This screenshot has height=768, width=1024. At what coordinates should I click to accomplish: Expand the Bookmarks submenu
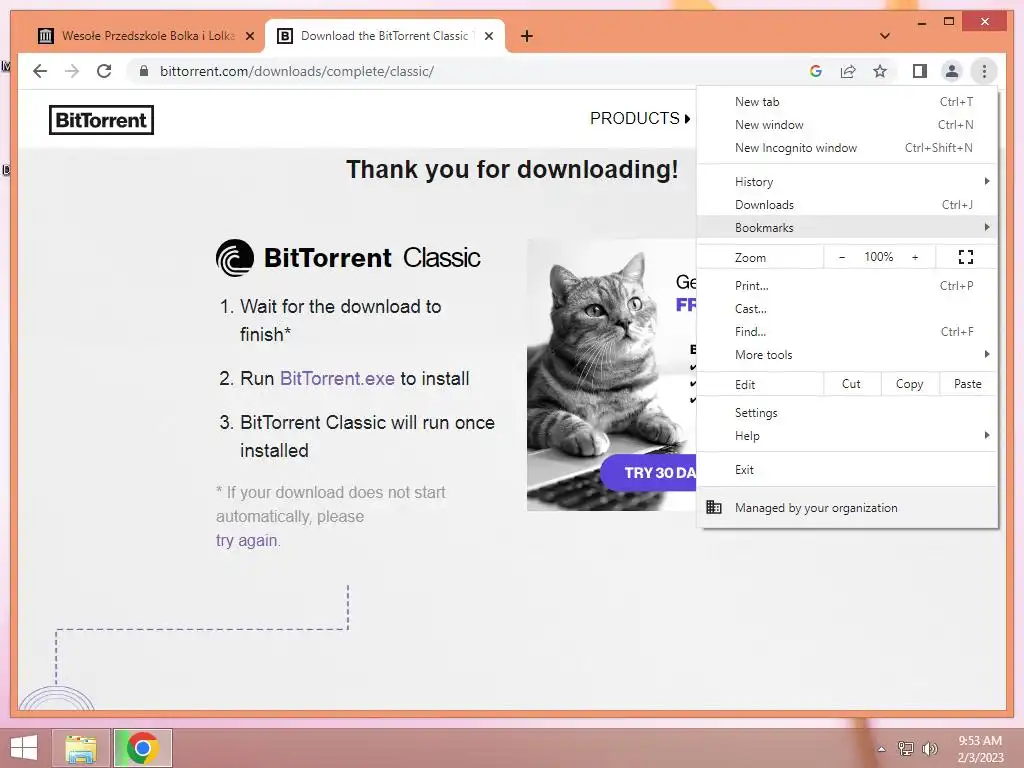[847, 227]
